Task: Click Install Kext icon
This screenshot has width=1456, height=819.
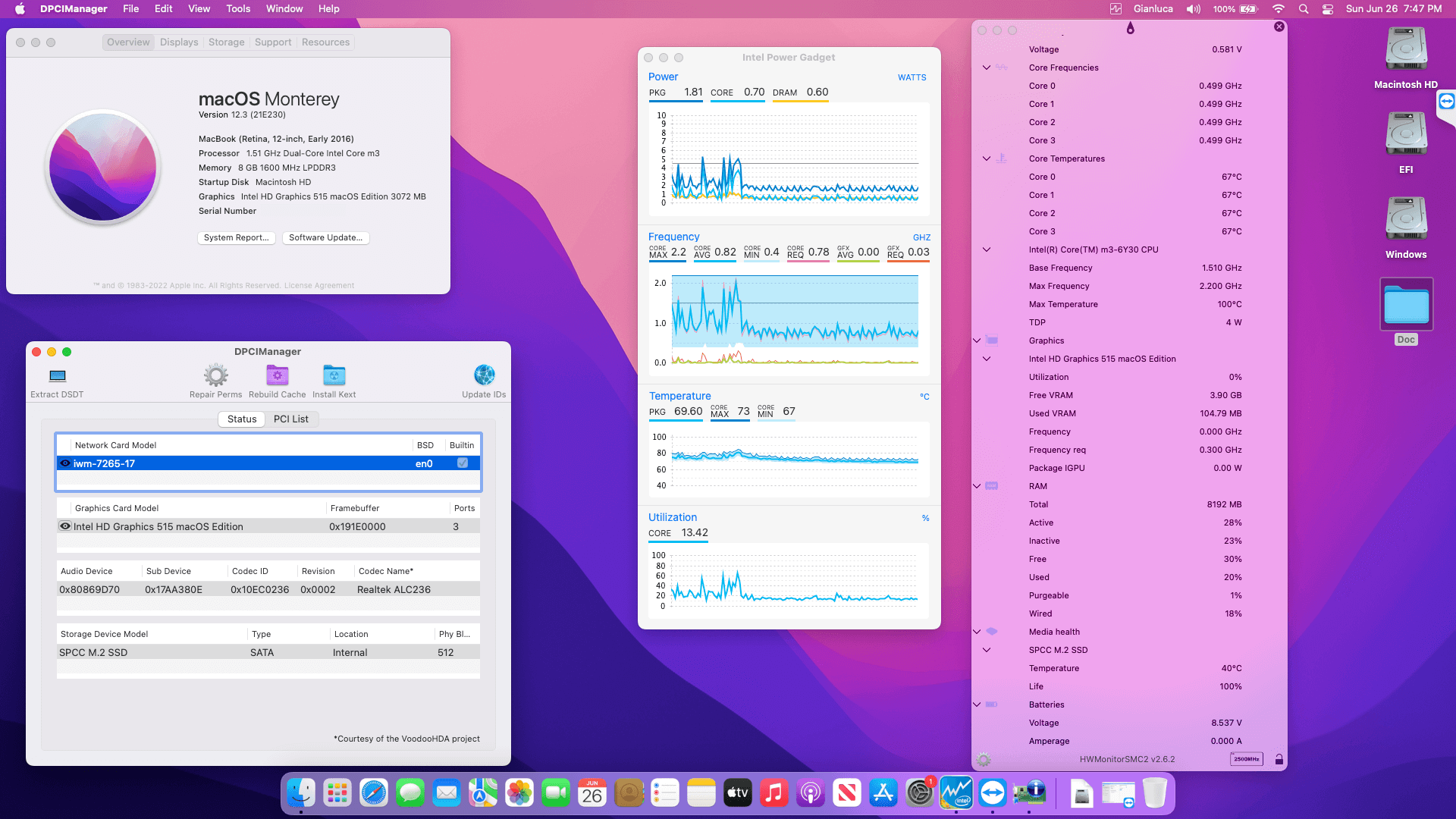Action: (x=334, y=375)
